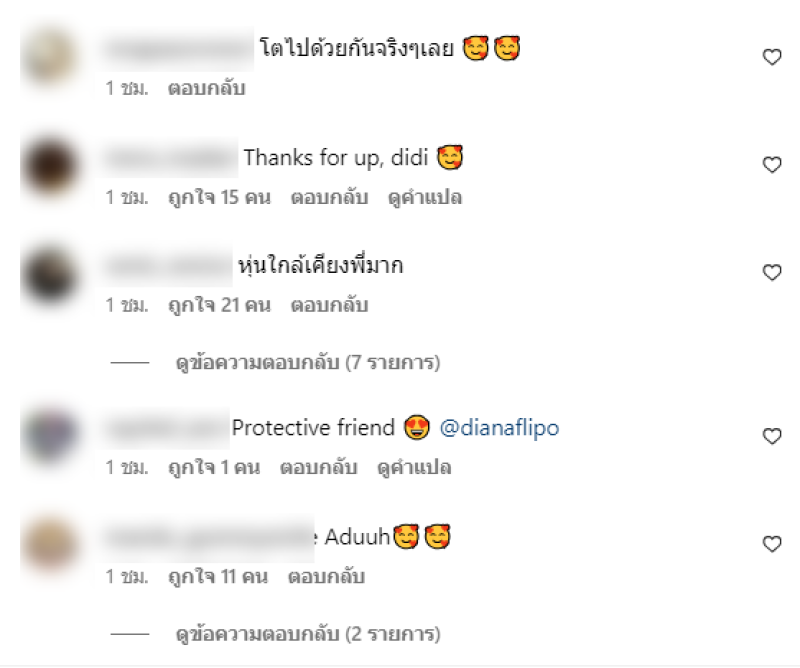The width and height of the screenshot is (800, 668).
Task: Tap the heart next to 'Aduuh' comment
Action: [771, 543]
